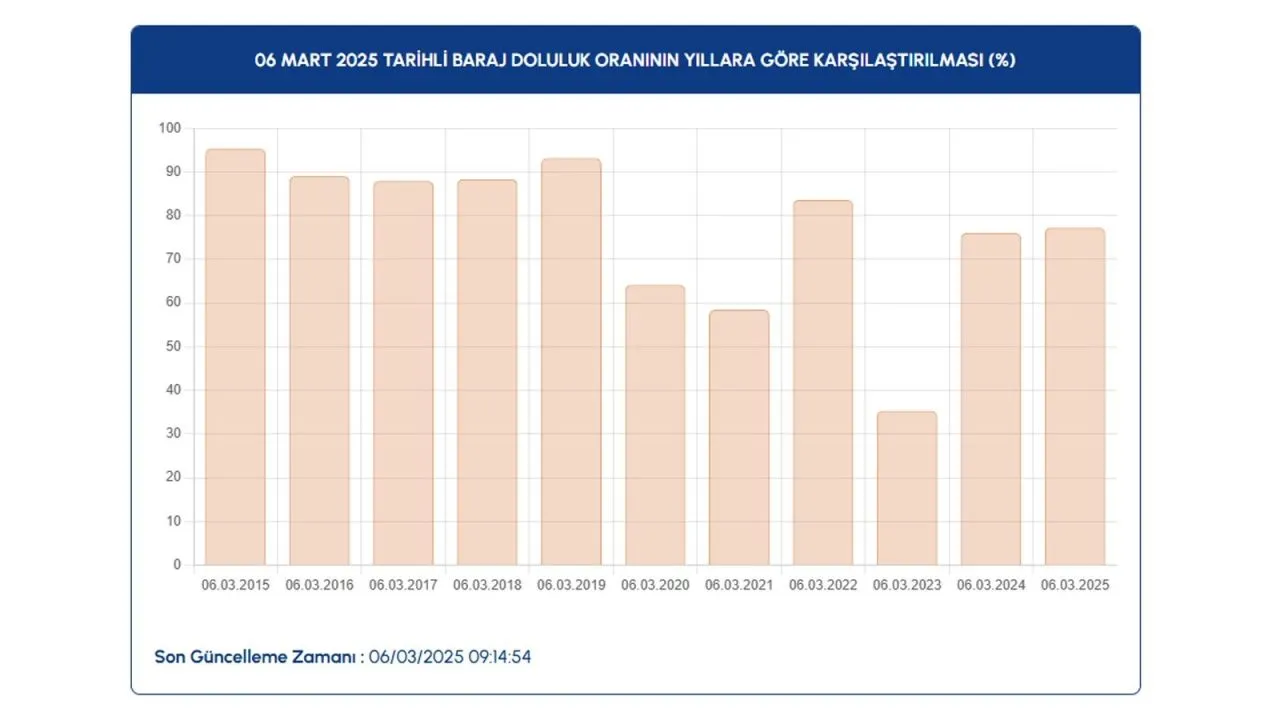1280x720 pixels.
Task: Click the 90 y-axis tick label
Action: point(173,172)
